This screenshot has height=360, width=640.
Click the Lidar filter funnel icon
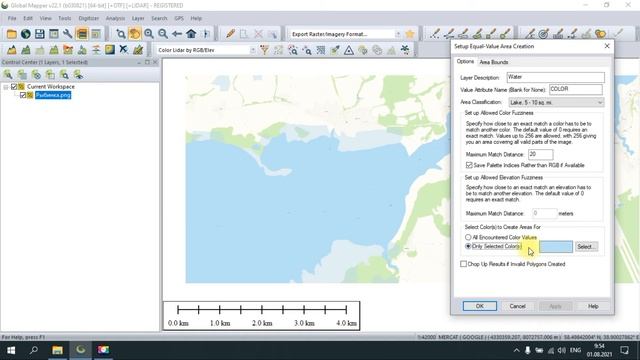264,50
